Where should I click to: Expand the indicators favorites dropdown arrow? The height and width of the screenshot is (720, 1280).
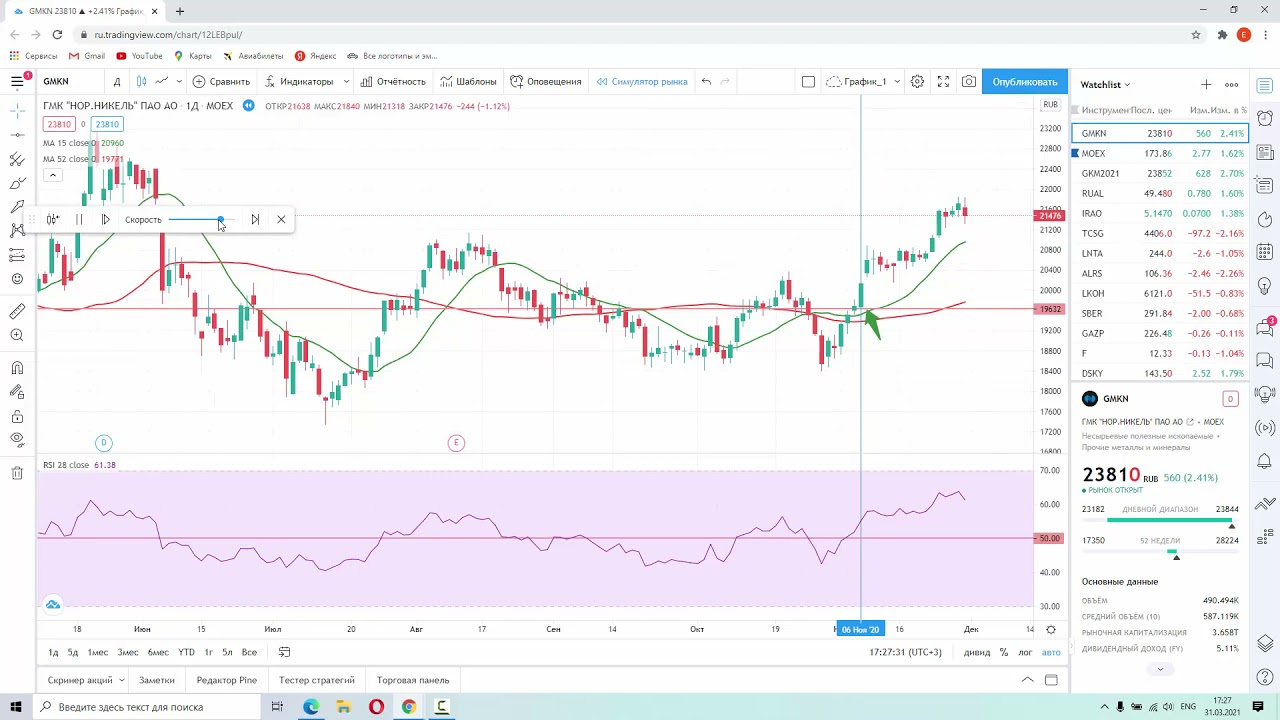click(x=346, y=82)
